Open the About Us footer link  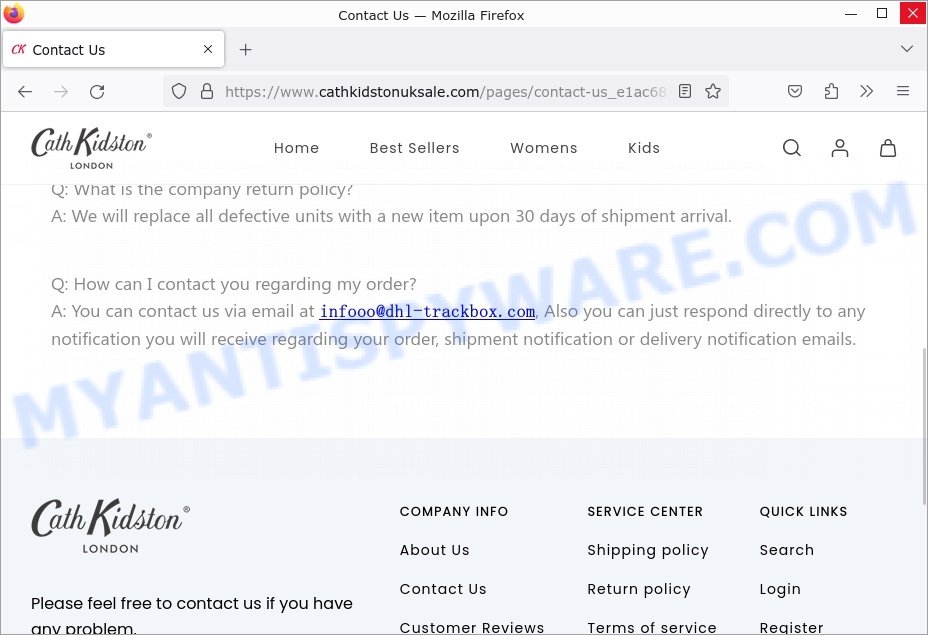[x=434, y=550]
